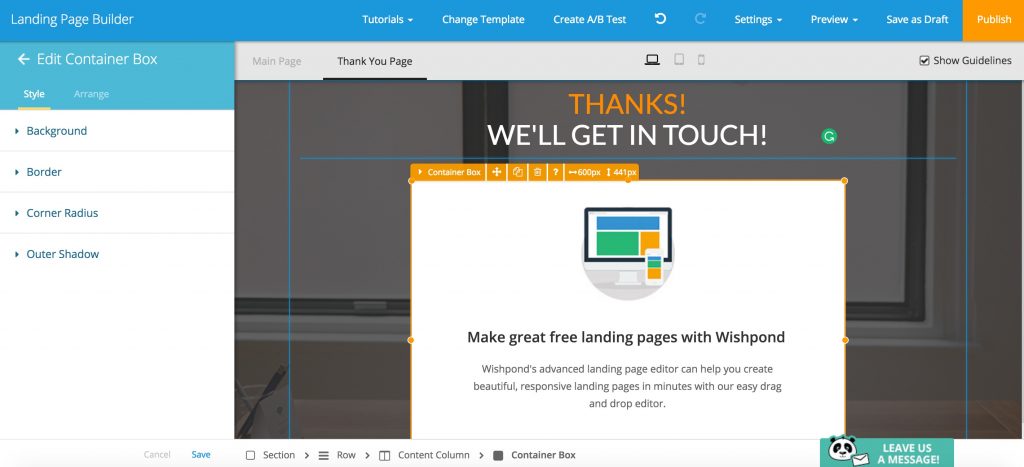The width and height of the screenshot is (1024, 467).
Task: Duplicate the Container Box with copy icon
Action: 517,172
